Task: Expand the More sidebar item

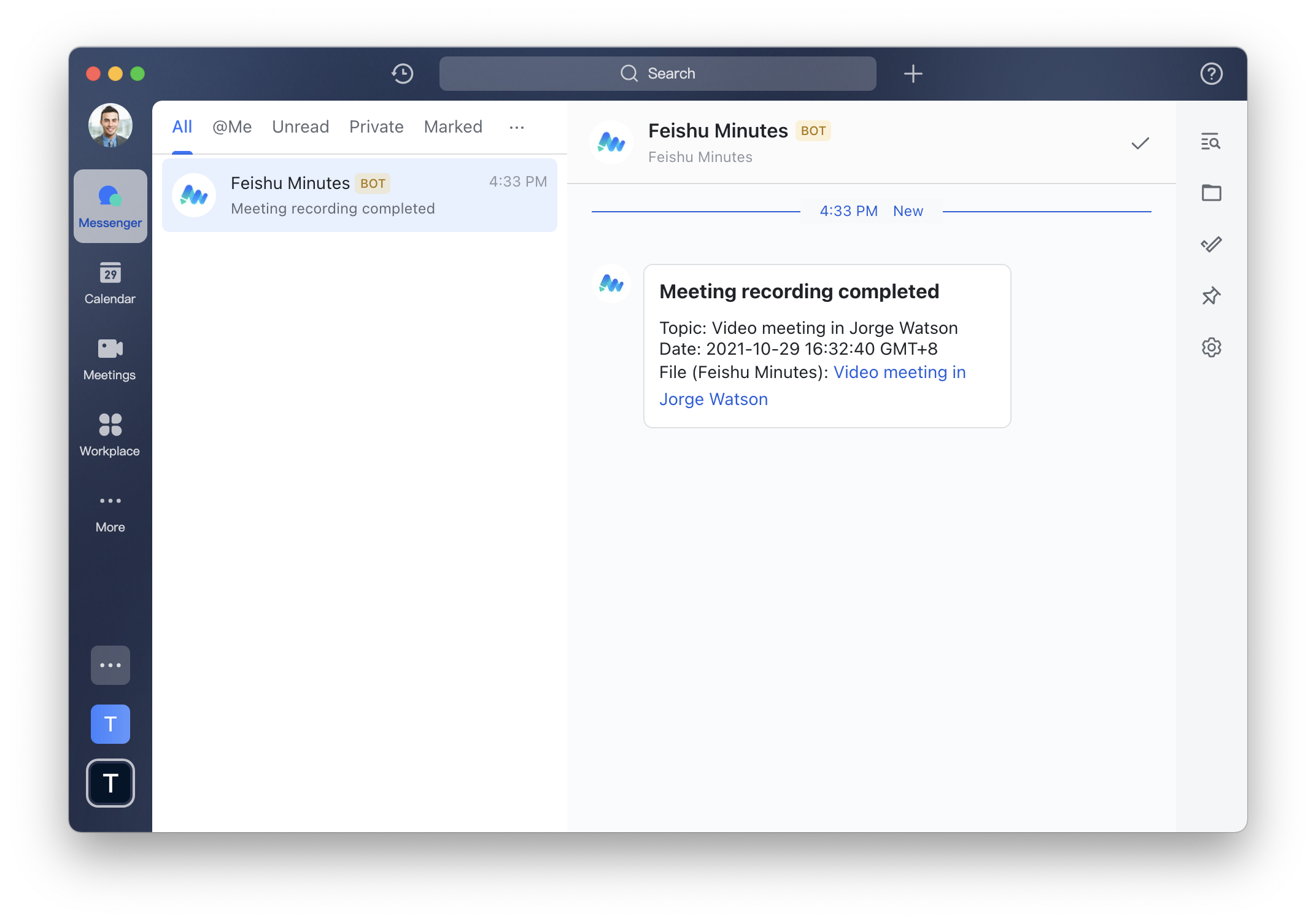Action: (110, 512)
